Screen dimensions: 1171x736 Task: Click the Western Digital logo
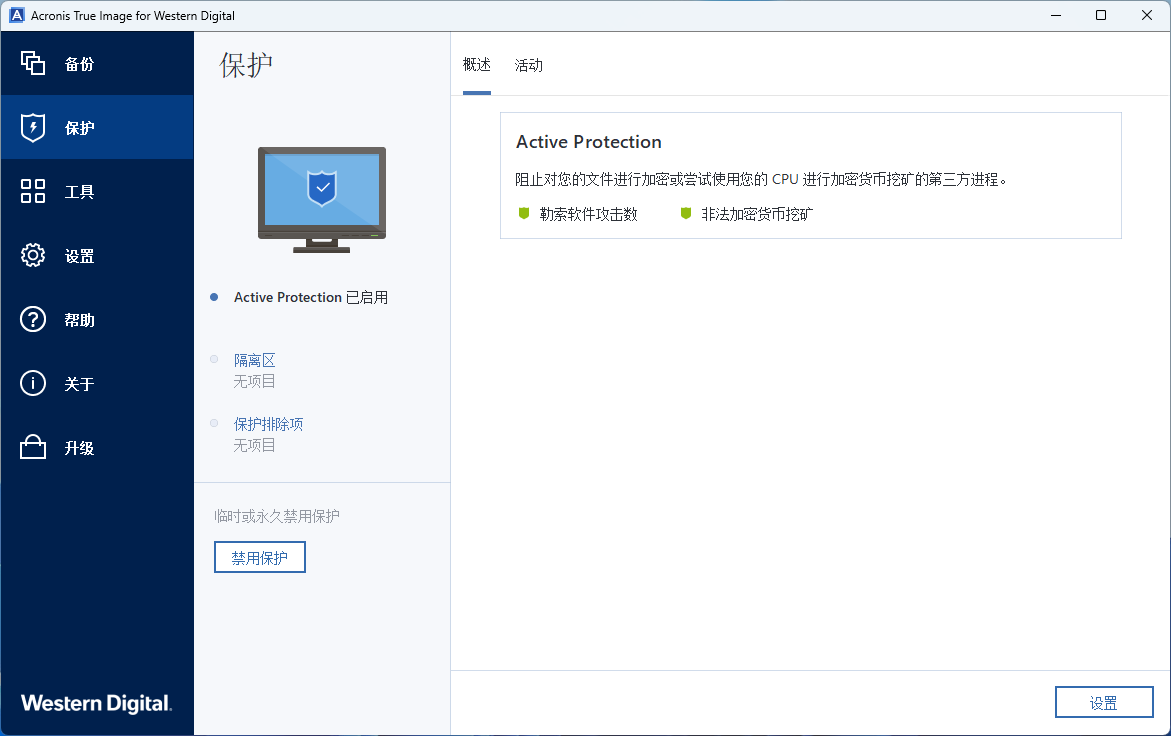coord(96,703)
